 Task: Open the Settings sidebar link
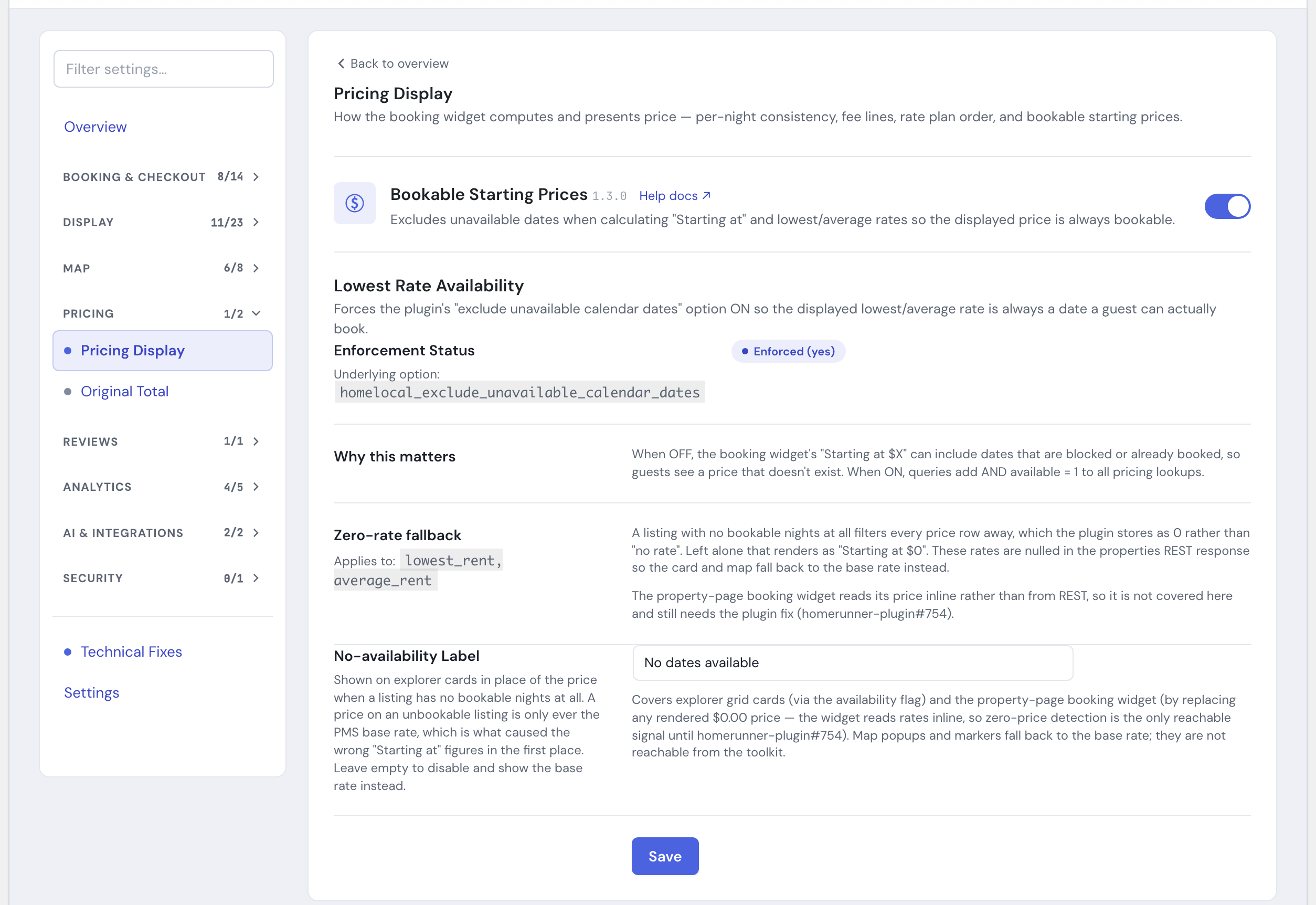[x=91, y=692]
